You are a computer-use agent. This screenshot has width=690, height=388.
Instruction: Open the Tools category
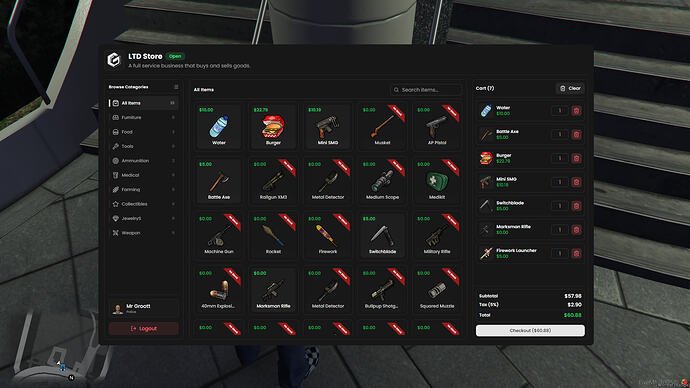[x=143, y=146]
